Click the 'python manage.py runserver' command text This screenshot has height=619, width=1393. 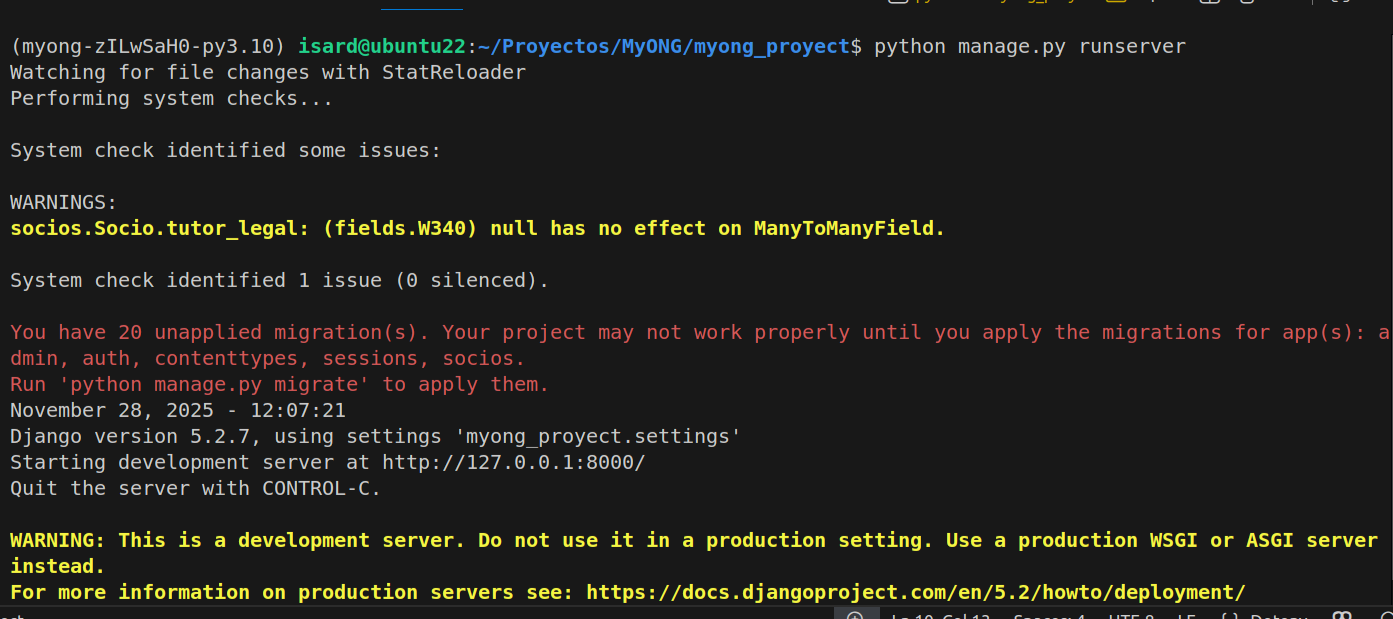click(1029, 46)
